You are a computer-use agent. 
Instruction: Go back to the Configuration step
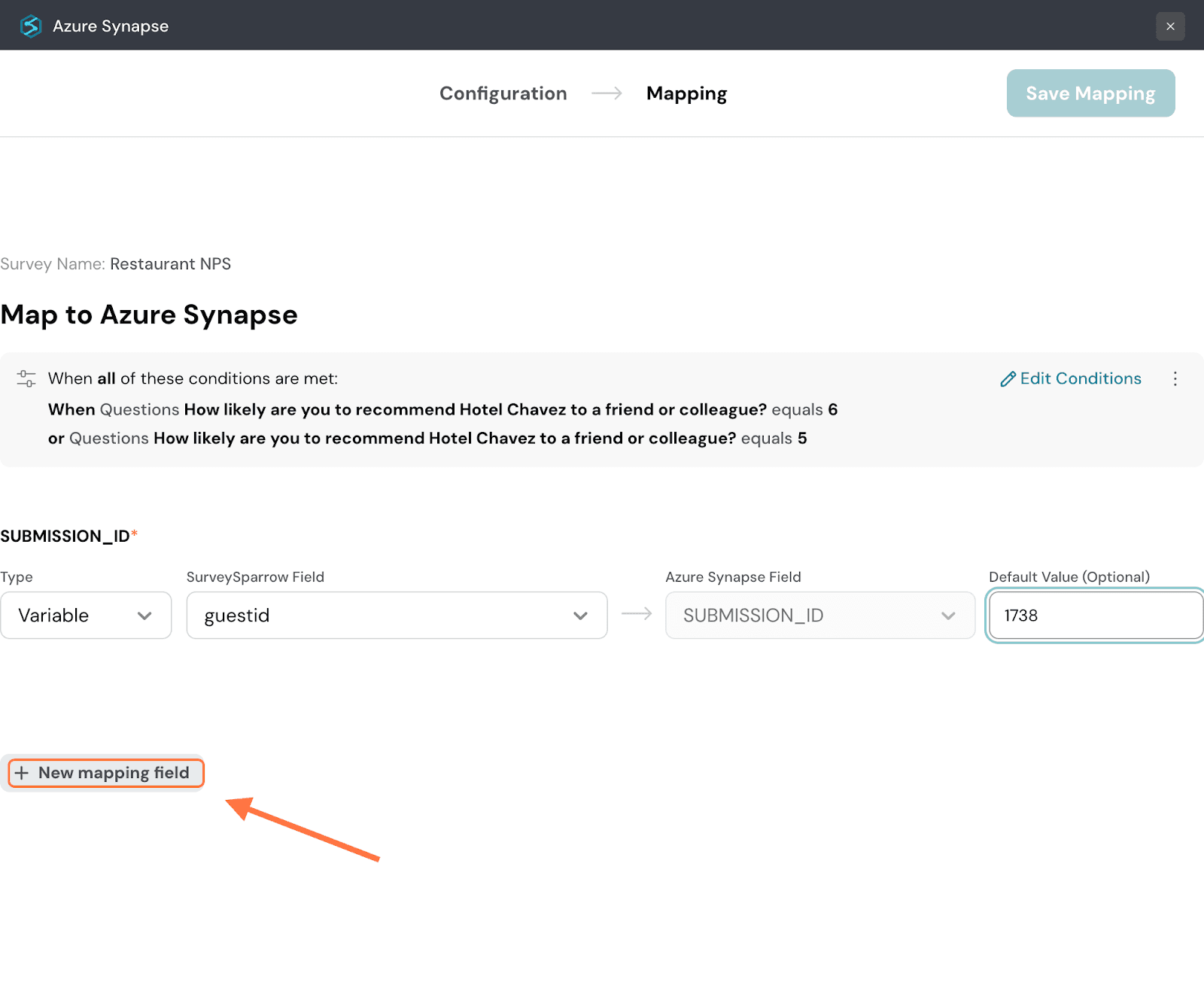click(503, 93)
